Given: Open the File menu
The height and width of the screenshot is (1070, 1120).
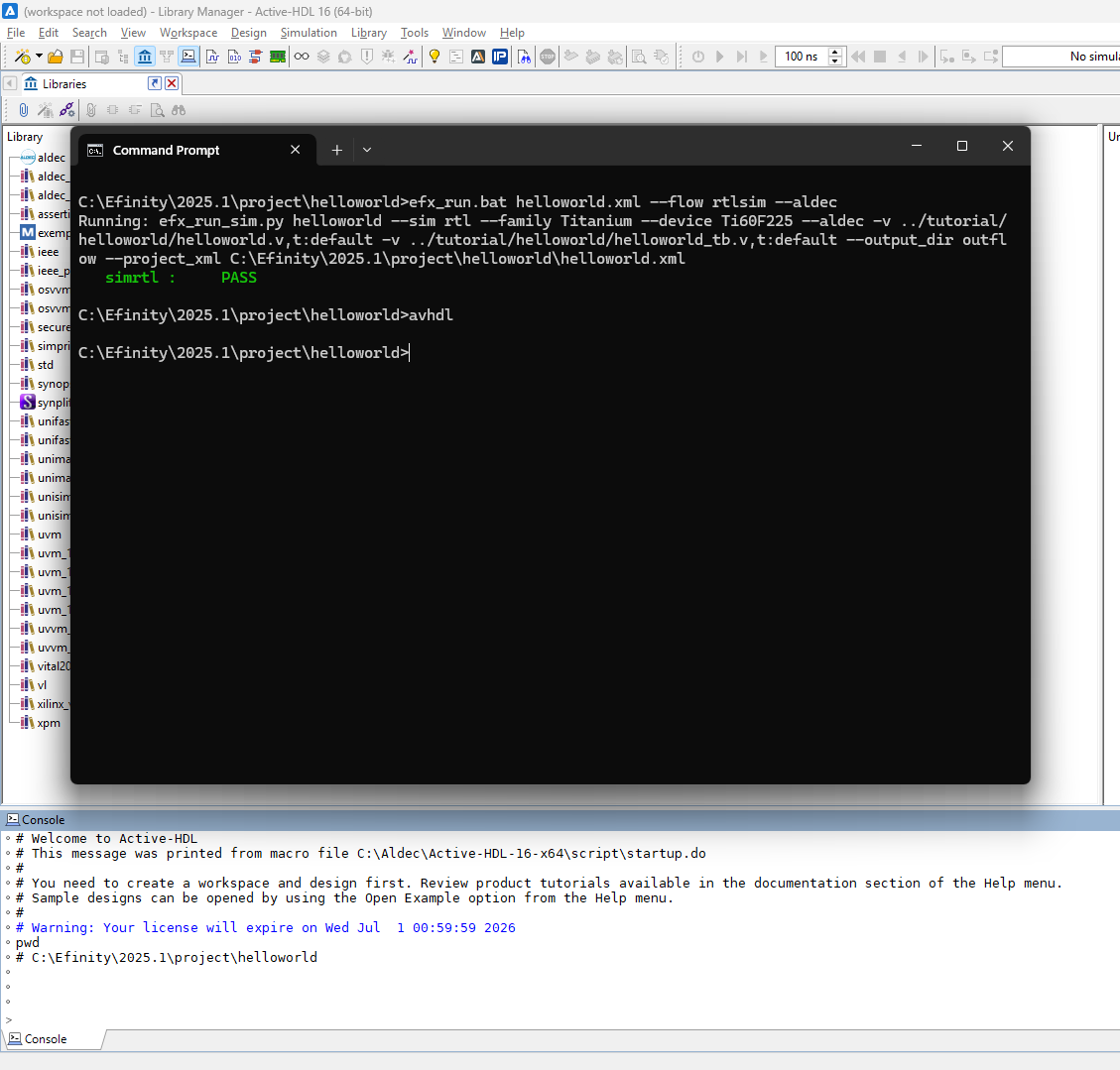Looking at the screenshot, I should coord(16,33).
